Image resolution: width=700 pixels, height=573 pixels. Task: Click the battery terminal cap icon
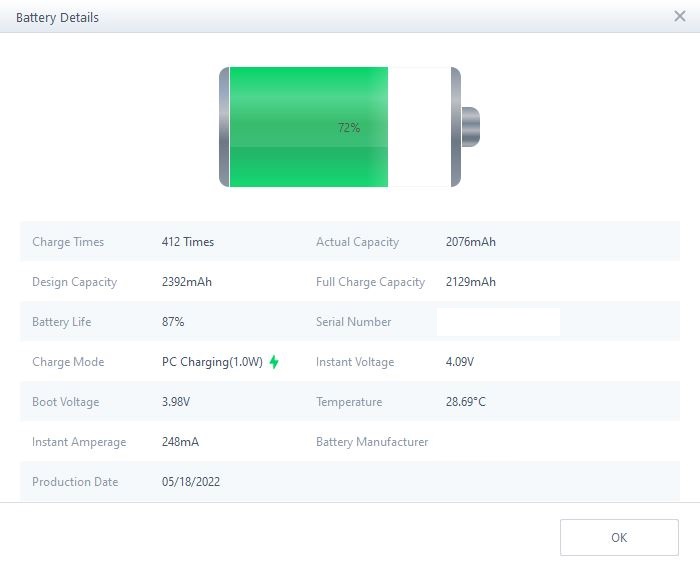tap(470, 127)
